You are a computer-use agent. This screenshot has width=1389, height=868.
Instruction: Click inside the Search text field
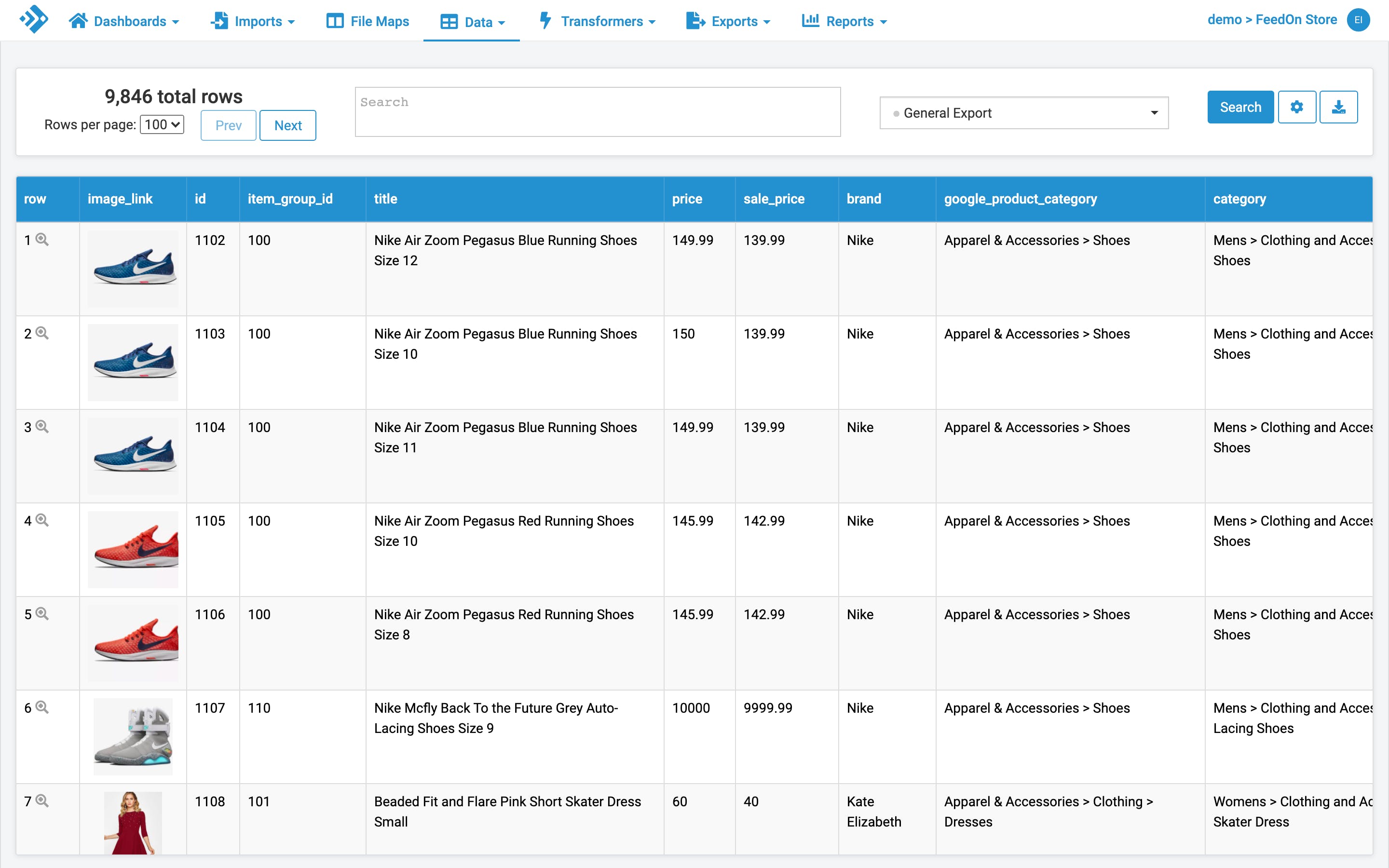597,112
